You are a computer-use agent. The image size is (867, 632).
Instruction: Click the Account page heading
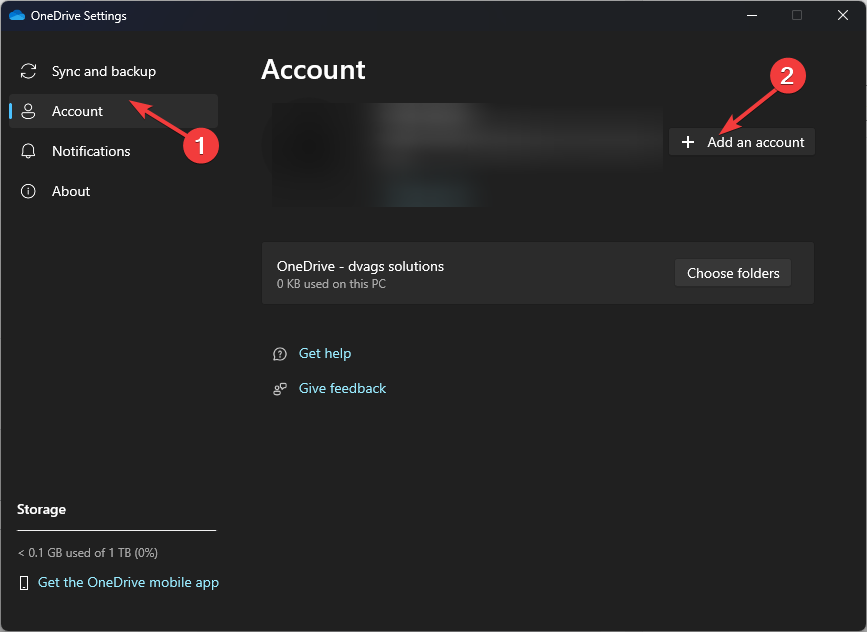pos(313,70)
